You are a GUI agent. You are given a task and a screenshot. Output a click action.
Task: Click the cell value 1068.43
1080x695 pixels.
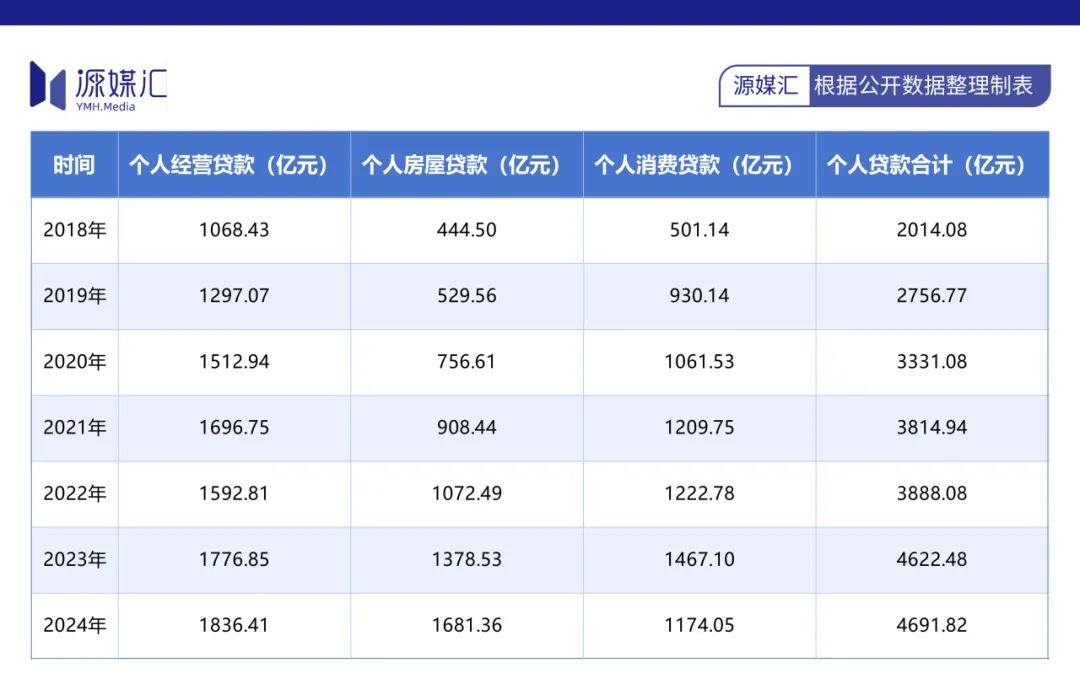click(x=234, y=230)
